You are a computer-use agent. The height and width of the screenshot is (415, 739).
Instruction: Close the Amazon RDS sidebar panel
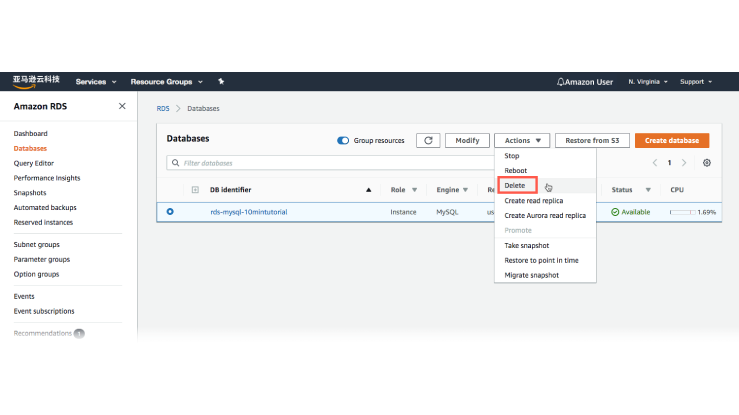[x=122, y=106]
